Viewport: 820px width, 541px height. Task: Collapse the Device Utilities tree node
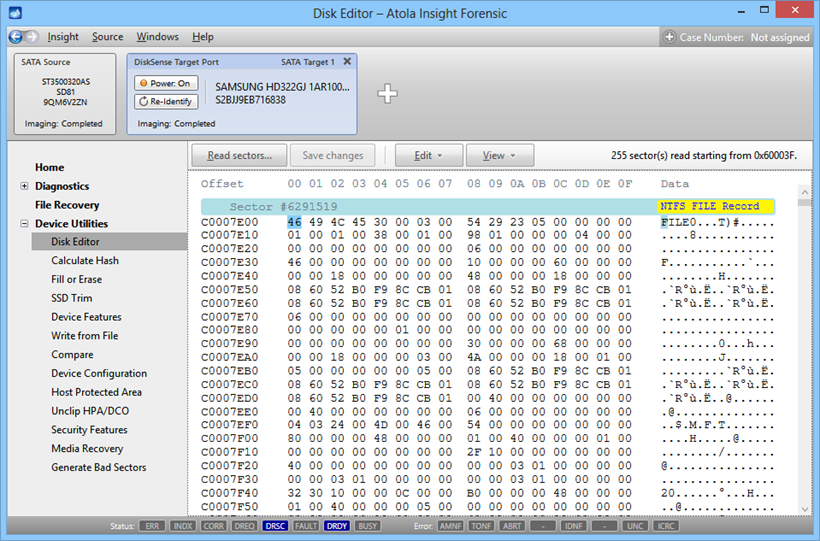24,223
